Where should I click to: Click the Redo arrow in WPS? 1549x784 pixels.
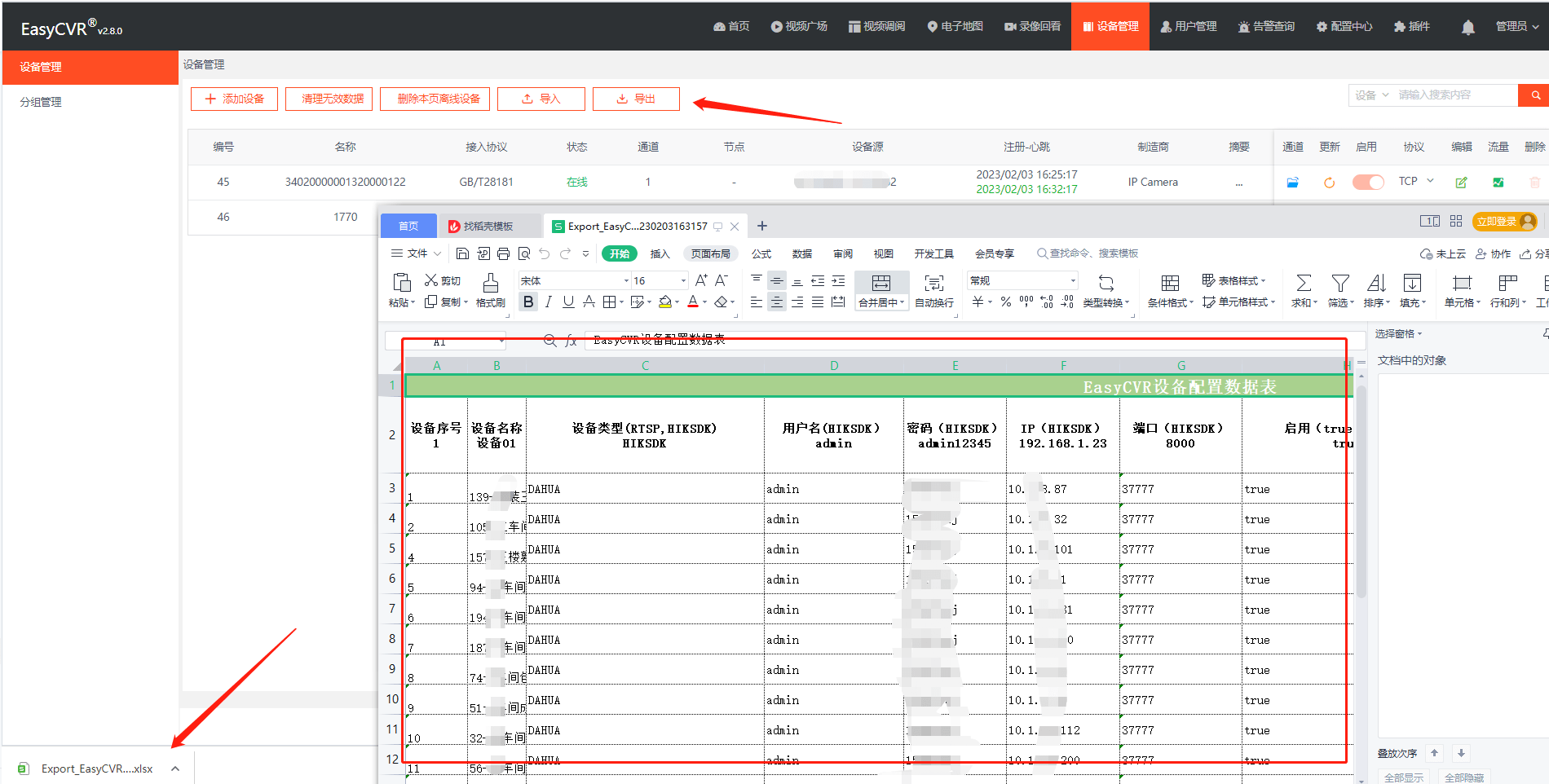coord(566,253)
